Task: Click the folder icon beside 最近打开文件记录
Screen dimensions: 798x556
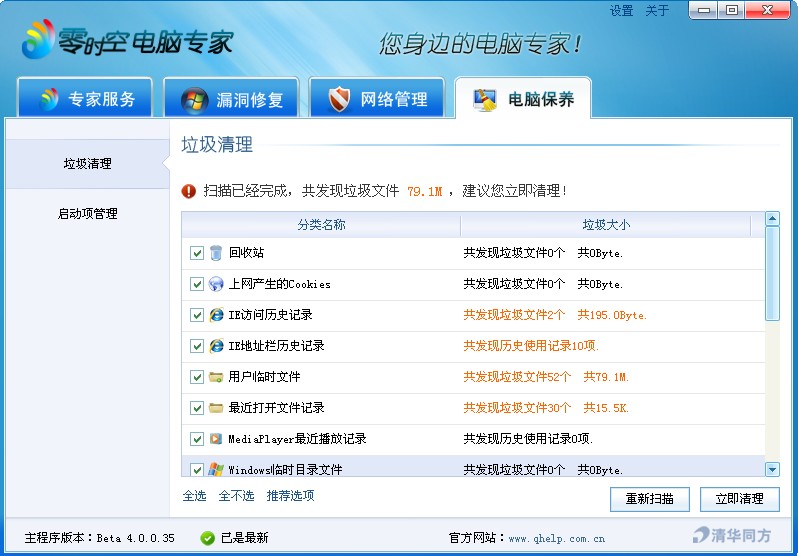Action: (216, 408)
